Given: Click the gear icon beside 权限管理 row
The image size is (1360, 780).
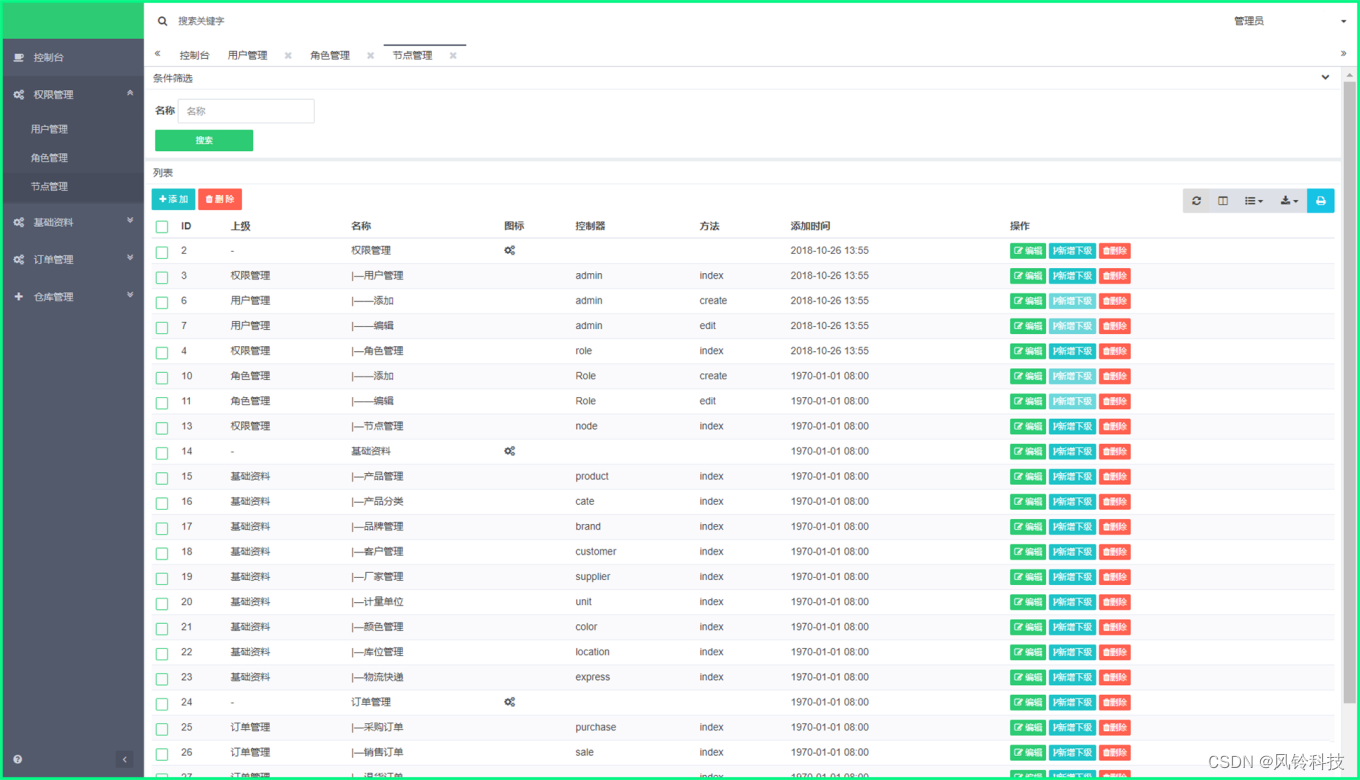Looking at the screenshot, I should point(509,250).
